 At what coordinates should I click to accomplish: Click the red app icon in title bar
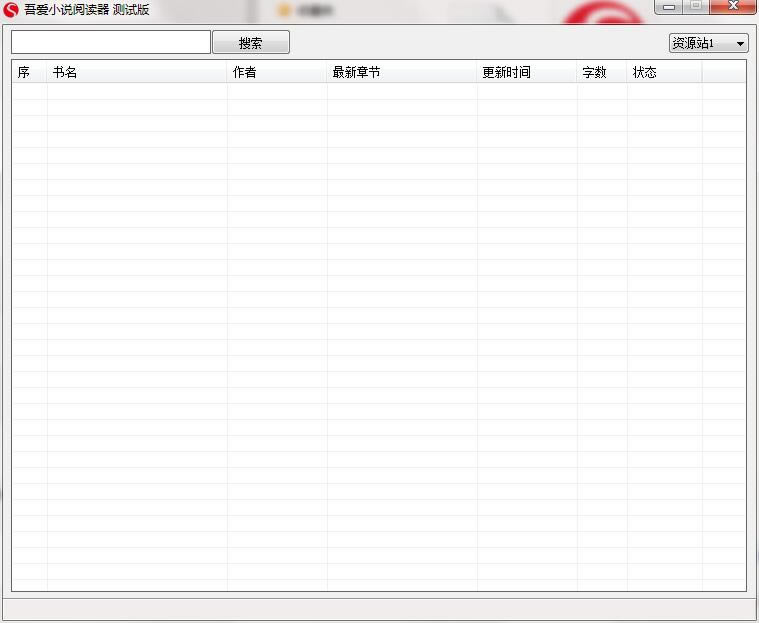[11, 10]
